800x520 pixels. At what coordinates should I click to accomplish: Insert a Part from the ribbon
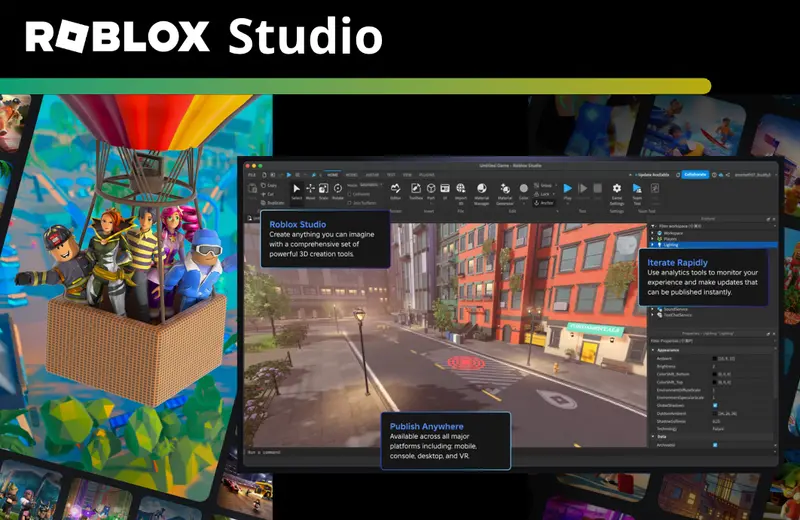pyautogui.click(x=431, y=189)
